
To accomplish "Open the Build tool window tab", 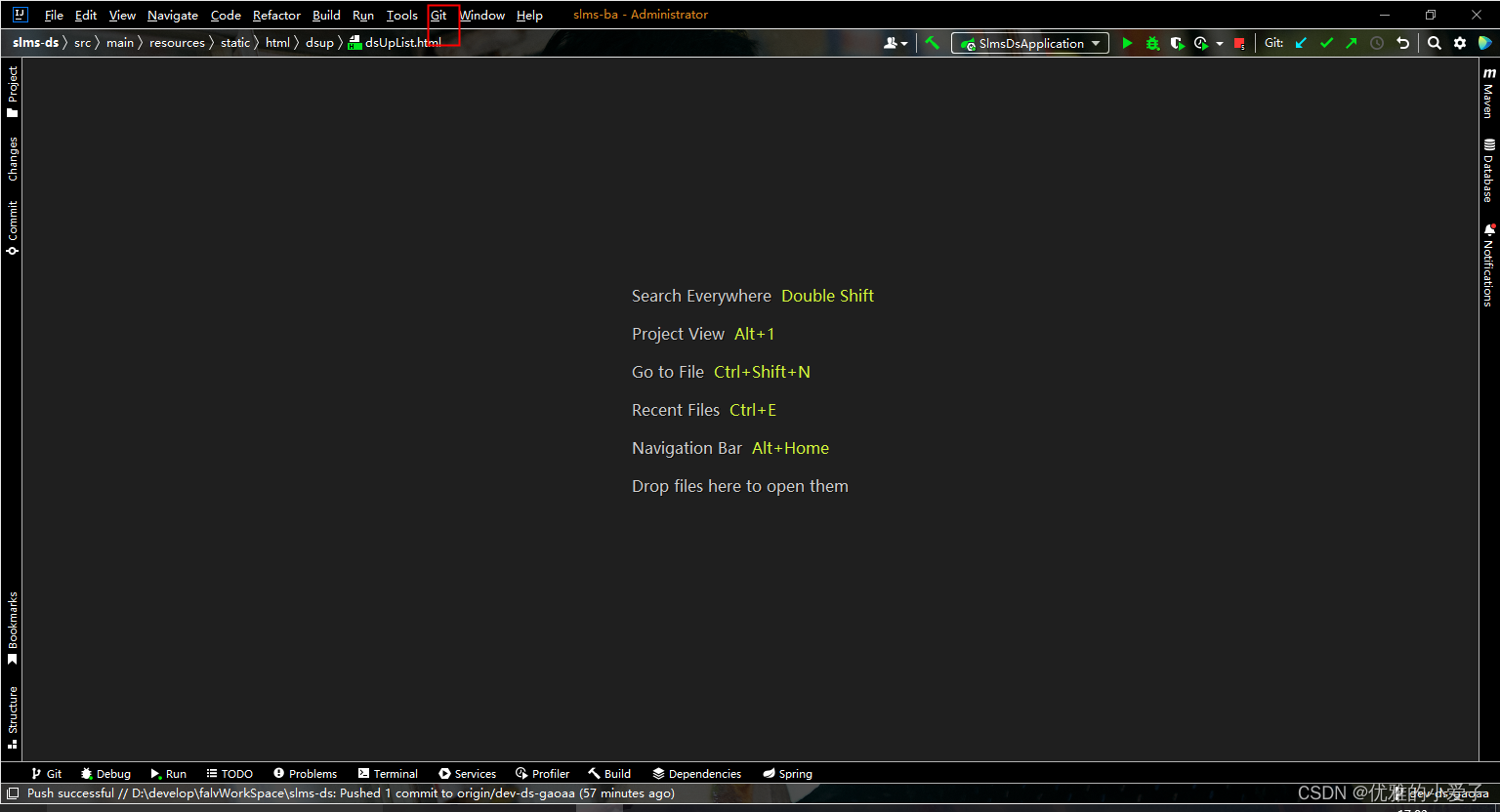I will tap(609, 774).
